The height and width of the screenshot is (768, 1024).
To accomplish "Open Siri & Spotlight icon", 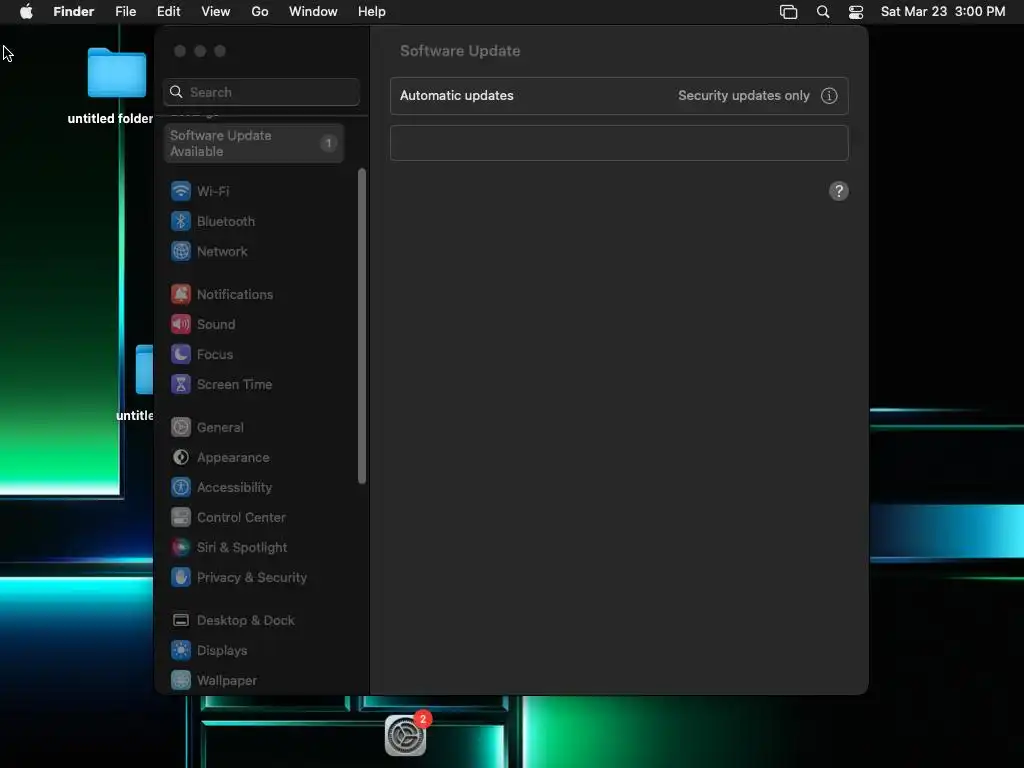I will [x=181, y=547].
